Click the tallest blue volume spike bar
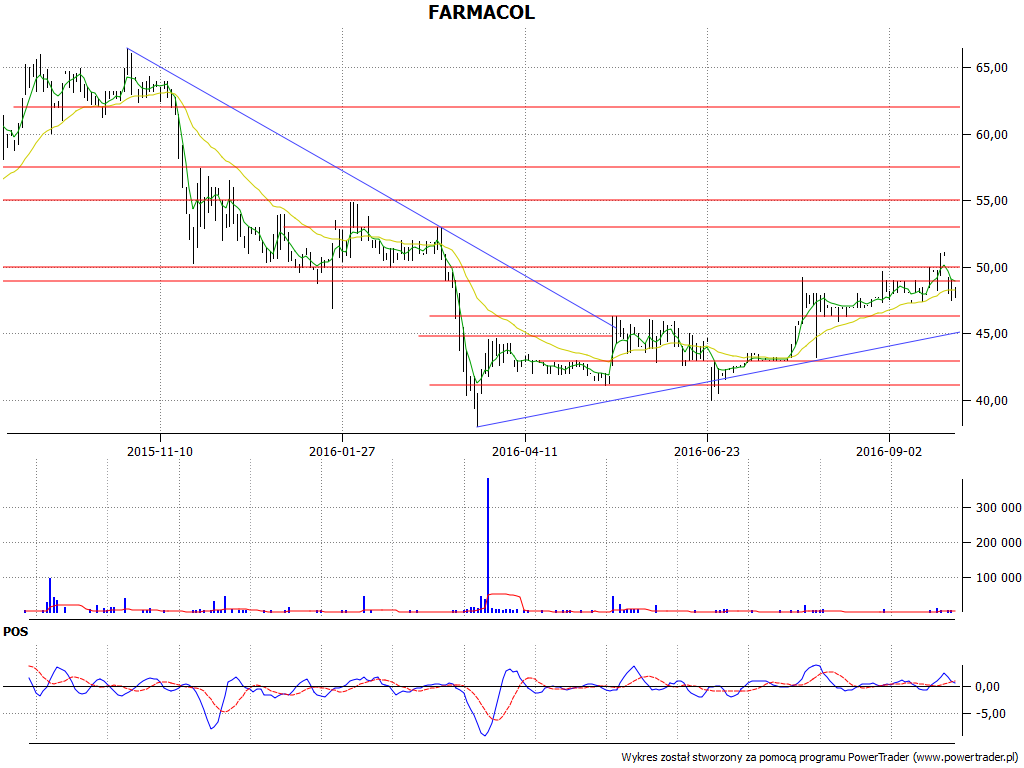 pyautogui.click(x=488, y=545)
